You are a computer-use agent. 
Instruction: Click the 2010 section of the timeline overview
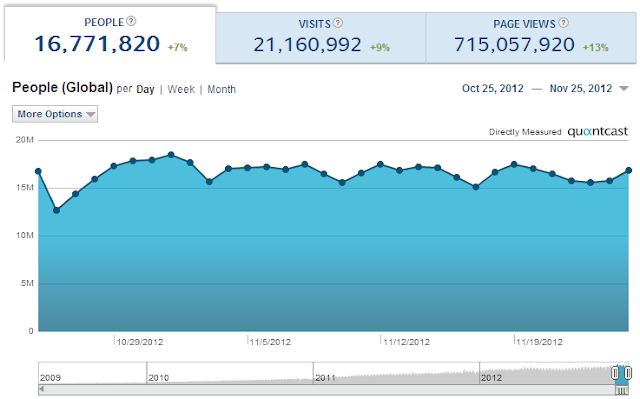(230, 373)
